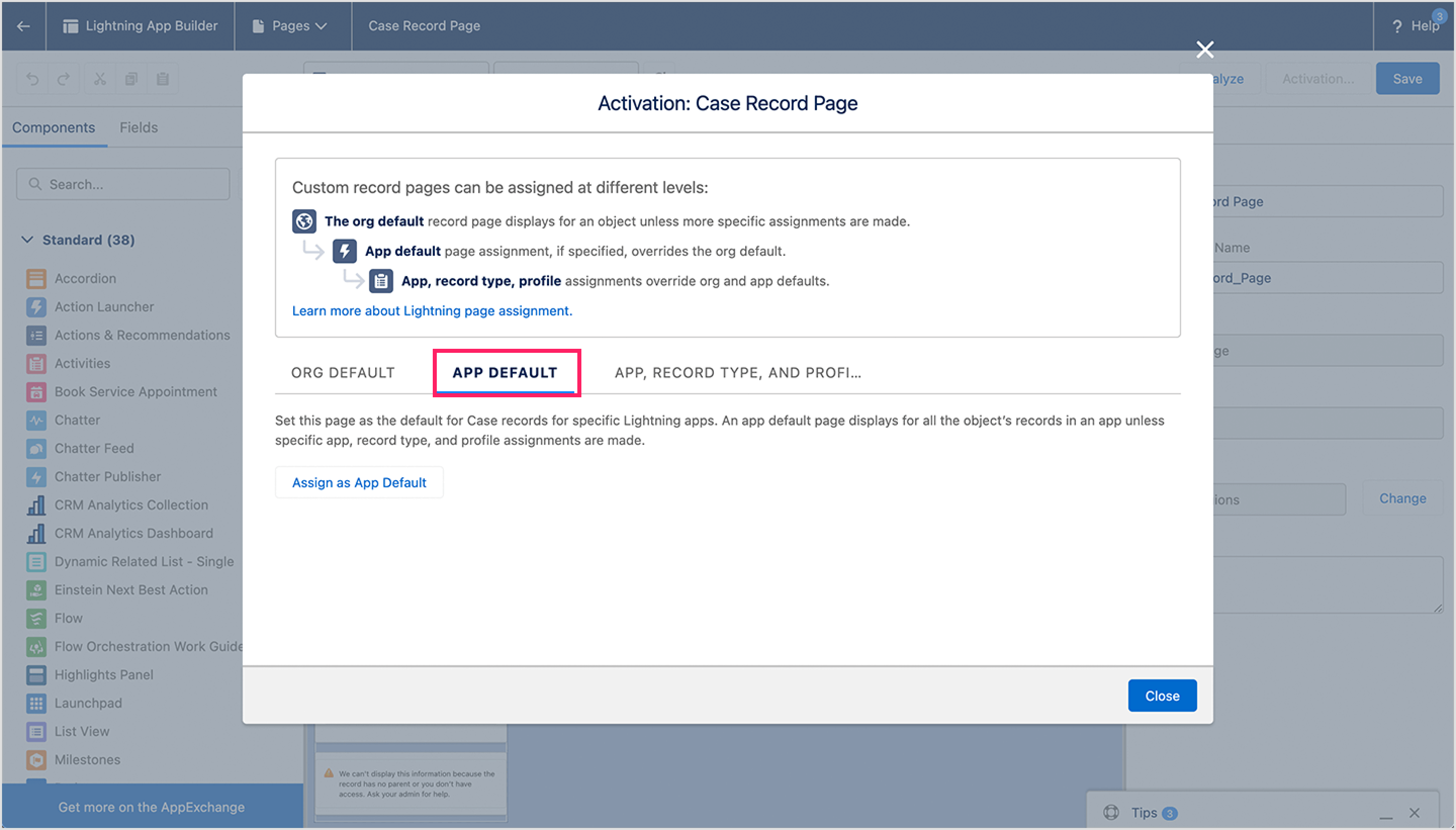Select the Chatter Feed component icon

pyautogui.click(x=36, y=448)
